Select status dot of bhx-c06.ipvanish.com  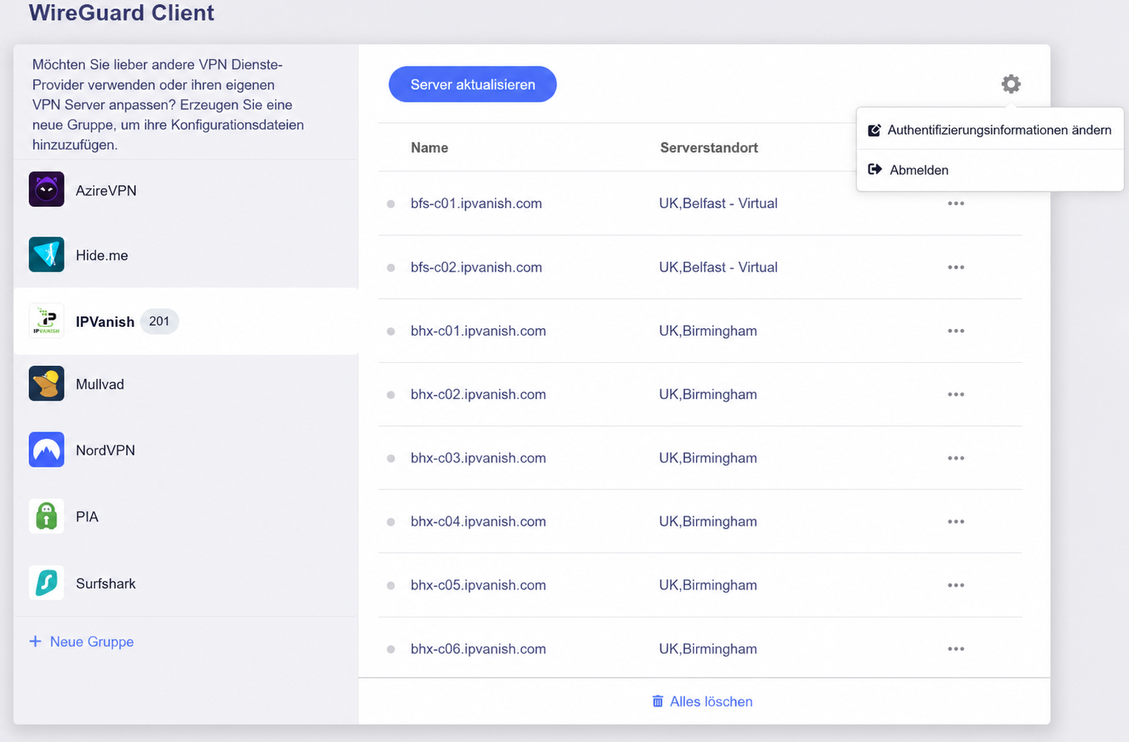(x=391, y=649)
